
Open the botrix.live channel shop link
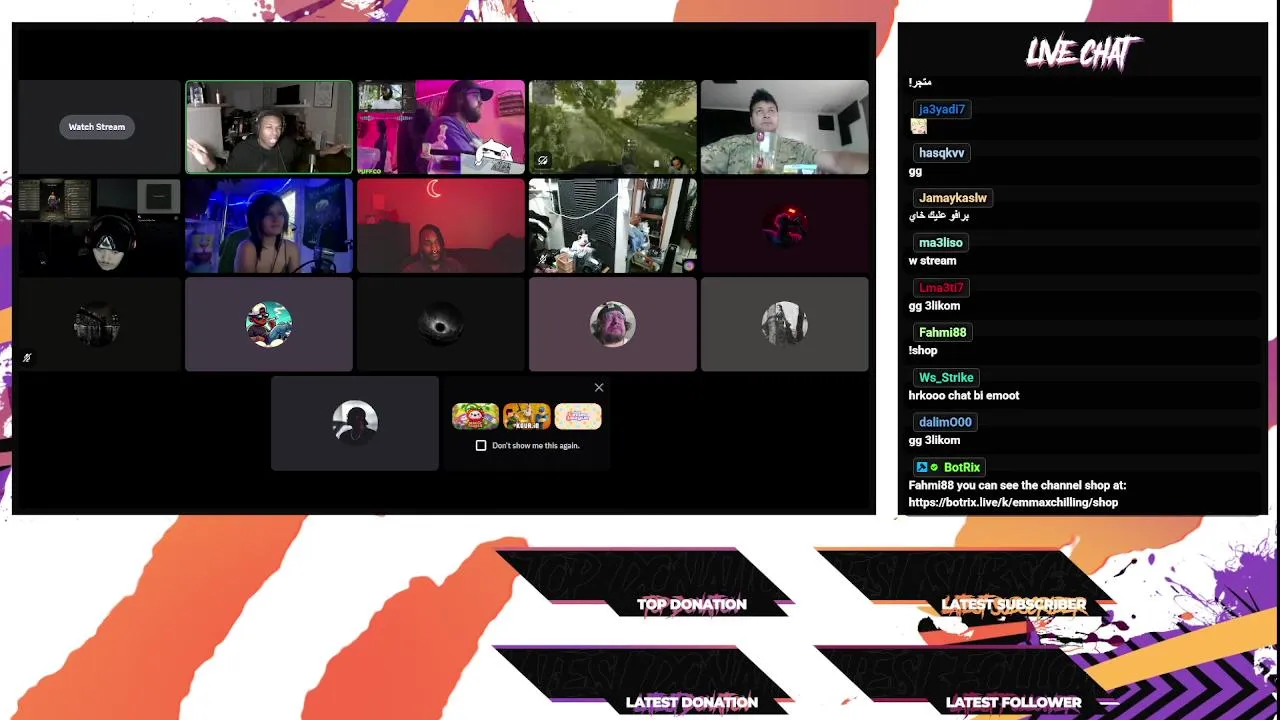pyautogui.click(x=1013, y=502)
